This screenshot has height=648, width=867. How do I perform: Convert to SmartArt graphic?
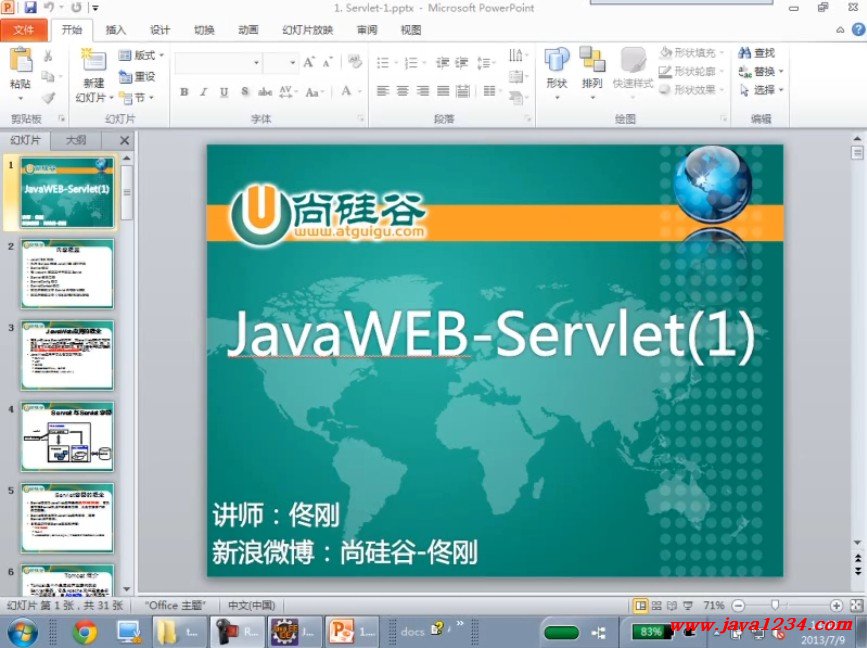518,98
